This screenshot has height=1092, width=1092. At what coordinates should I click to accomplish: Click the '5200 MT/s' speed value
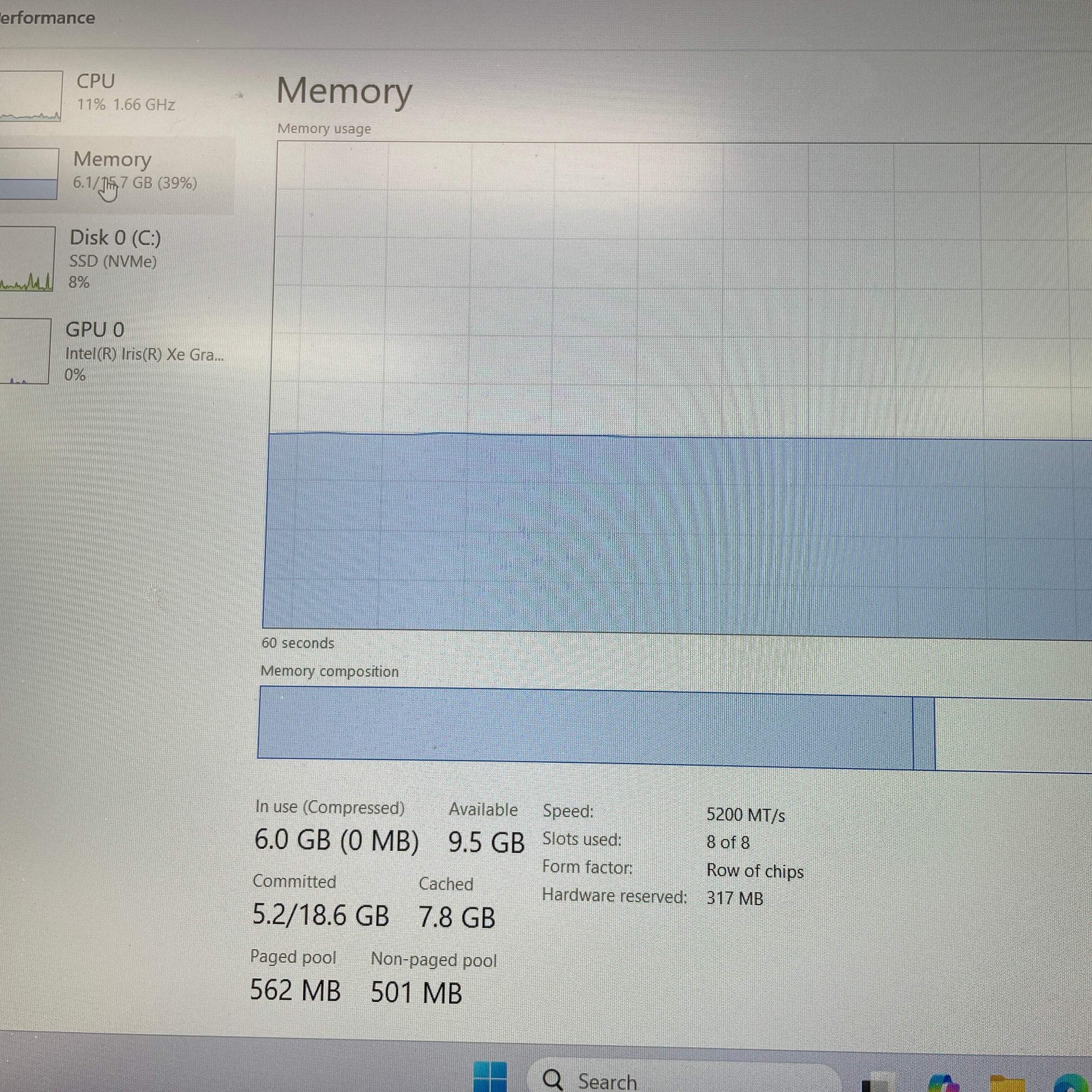point(745,815)
